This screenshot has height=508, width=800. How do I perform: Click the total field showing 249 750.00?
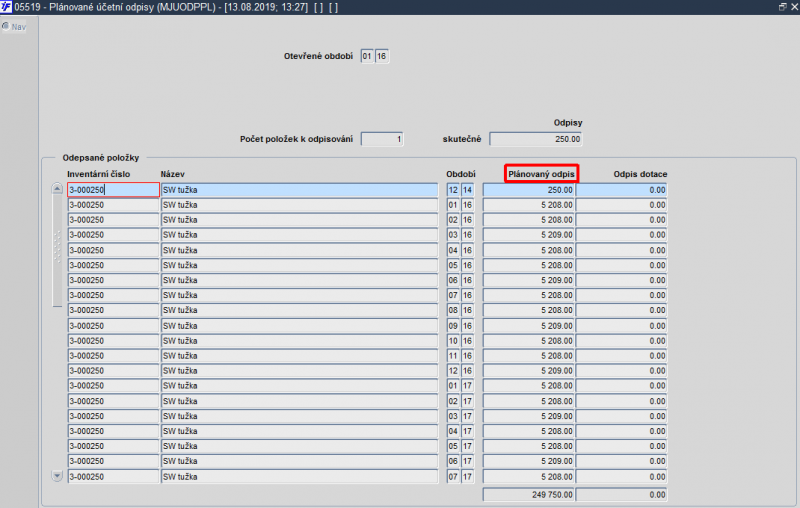point(529,494)
